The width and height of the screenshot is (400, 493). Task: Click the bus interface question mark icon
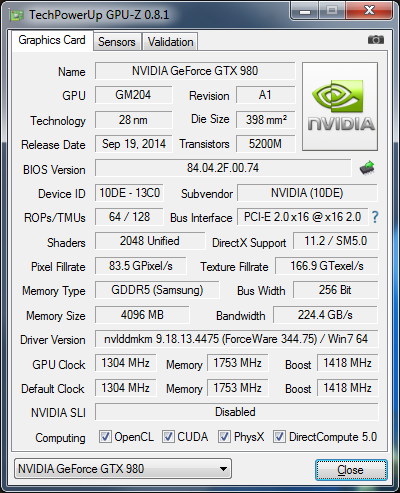coord(375,217)
